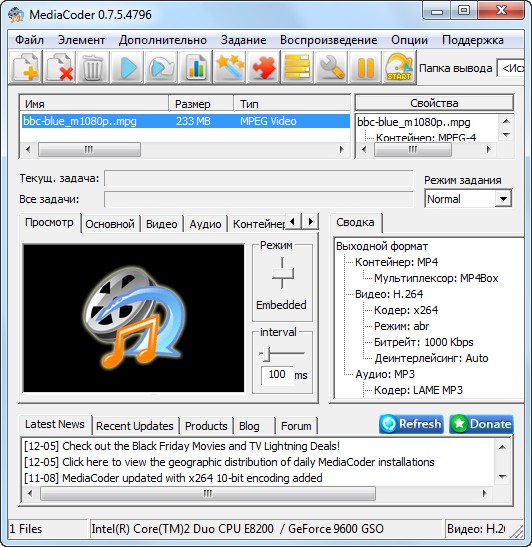
Task: Select the Контейнер: MP4 tree item
Action: (x=396, y=262)
